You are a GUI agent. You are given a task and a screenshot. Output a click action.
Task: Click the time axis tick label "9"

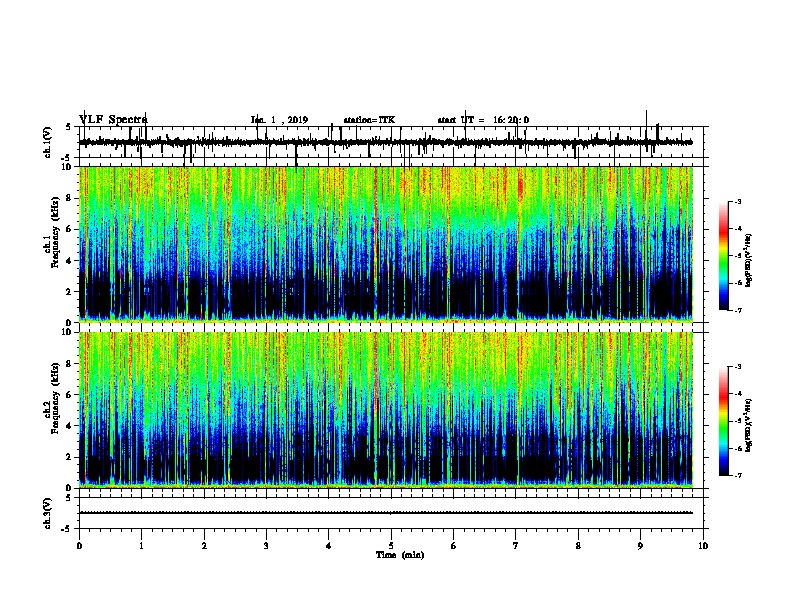640,545
